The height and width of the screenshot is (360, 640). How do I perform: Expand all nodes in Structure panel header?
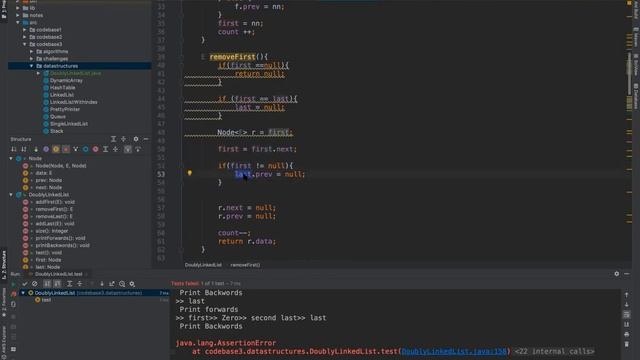coord(113,139)
